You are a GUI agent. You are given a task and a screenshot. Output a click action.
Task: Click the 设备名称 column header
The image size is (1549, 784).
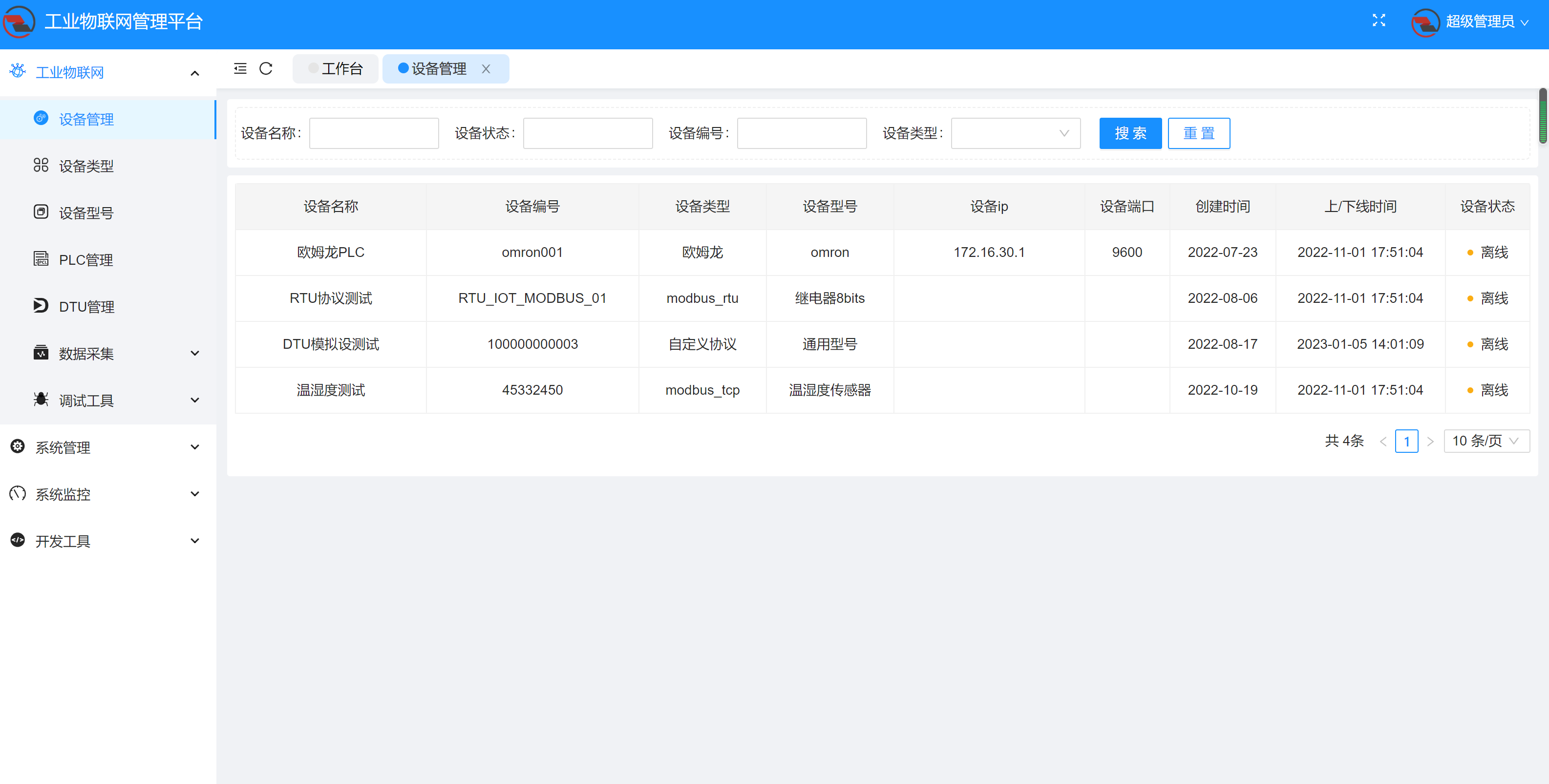click(x=331, y=207)
